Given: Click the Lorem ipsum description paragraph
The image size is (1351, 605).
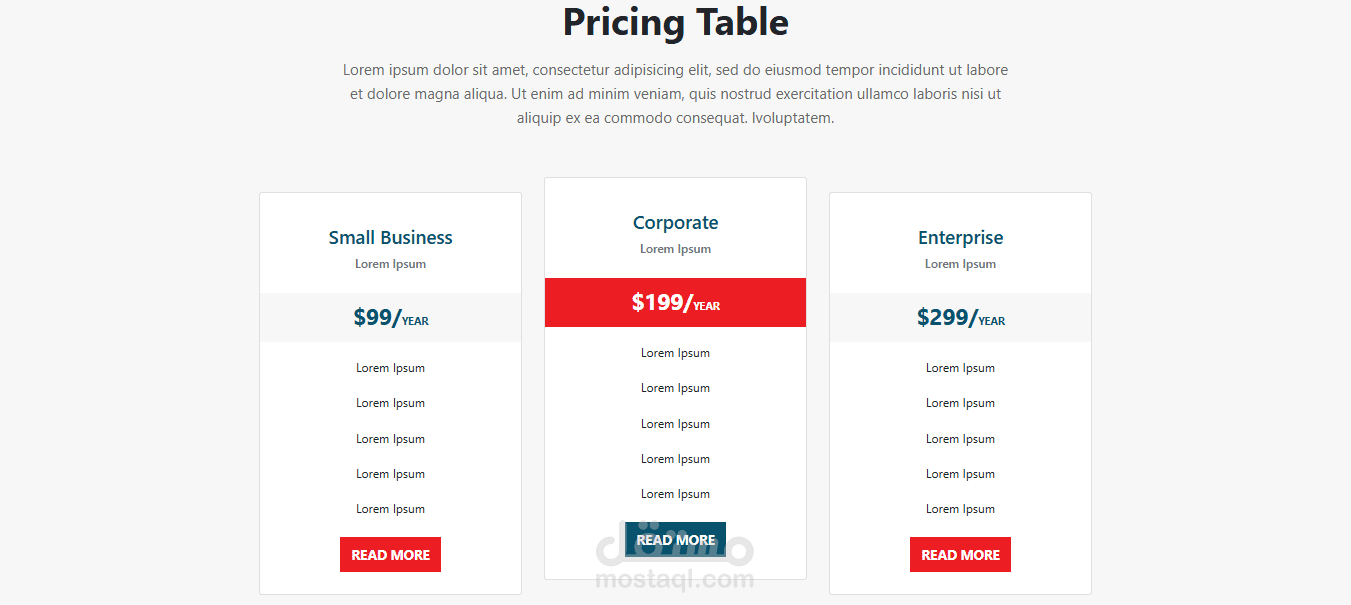Looking at the screenshot, I should tap(675, 94).
